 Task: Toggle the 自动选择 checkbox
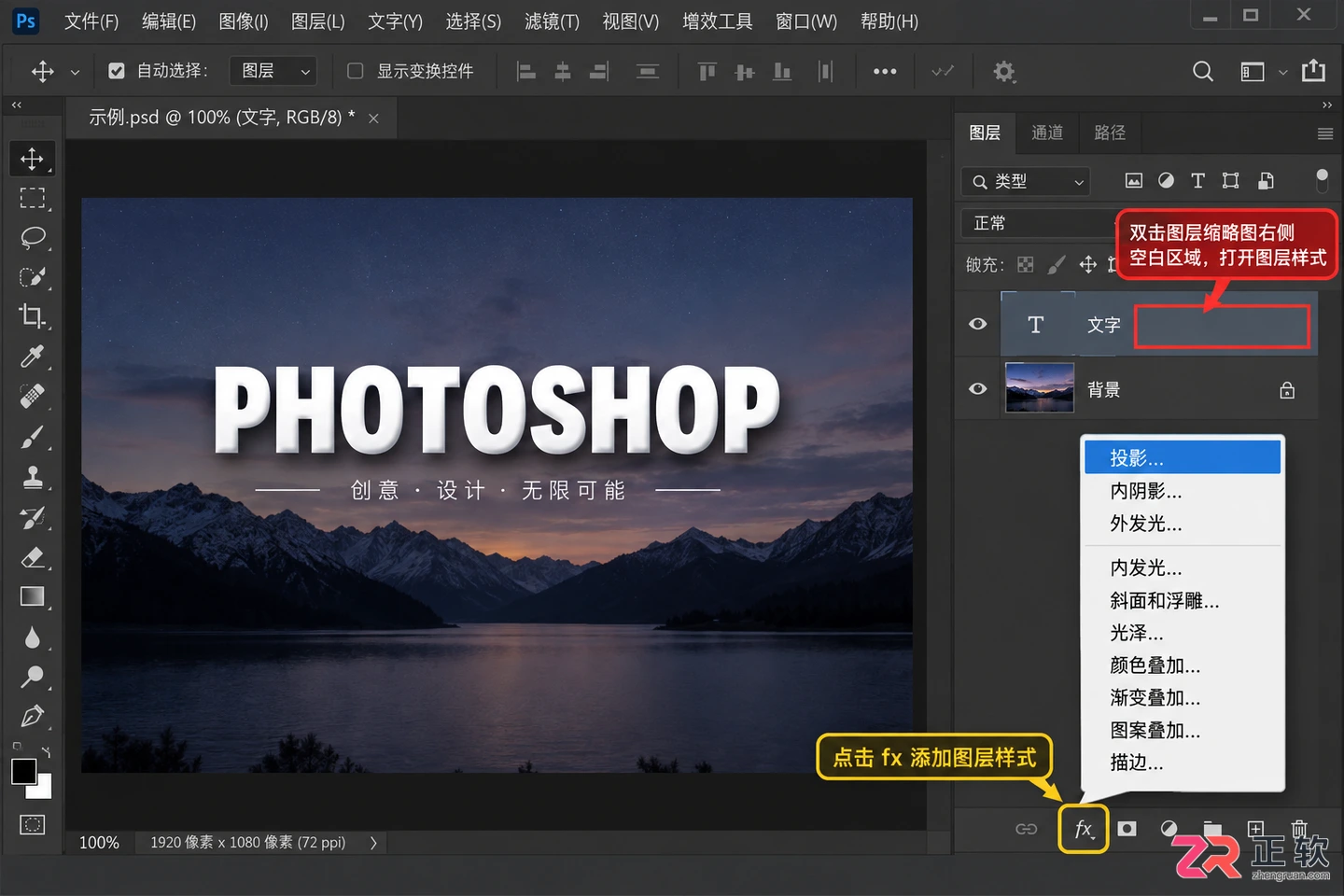117,71
